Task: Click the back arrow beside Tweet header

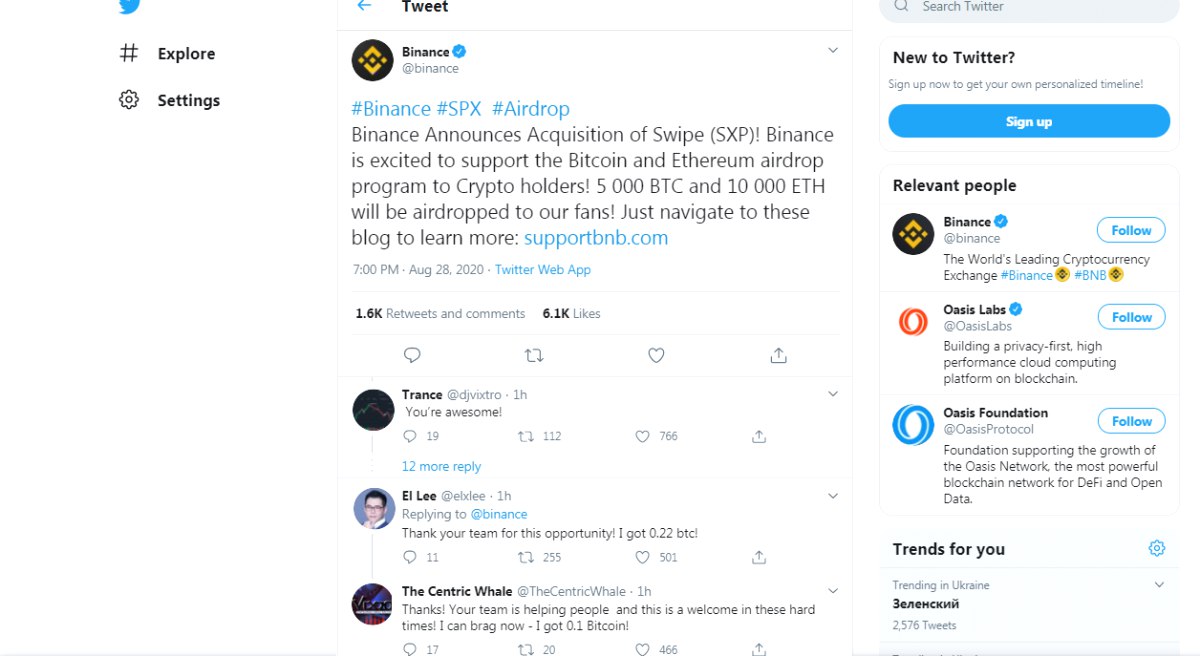Action: coord(364,6)
